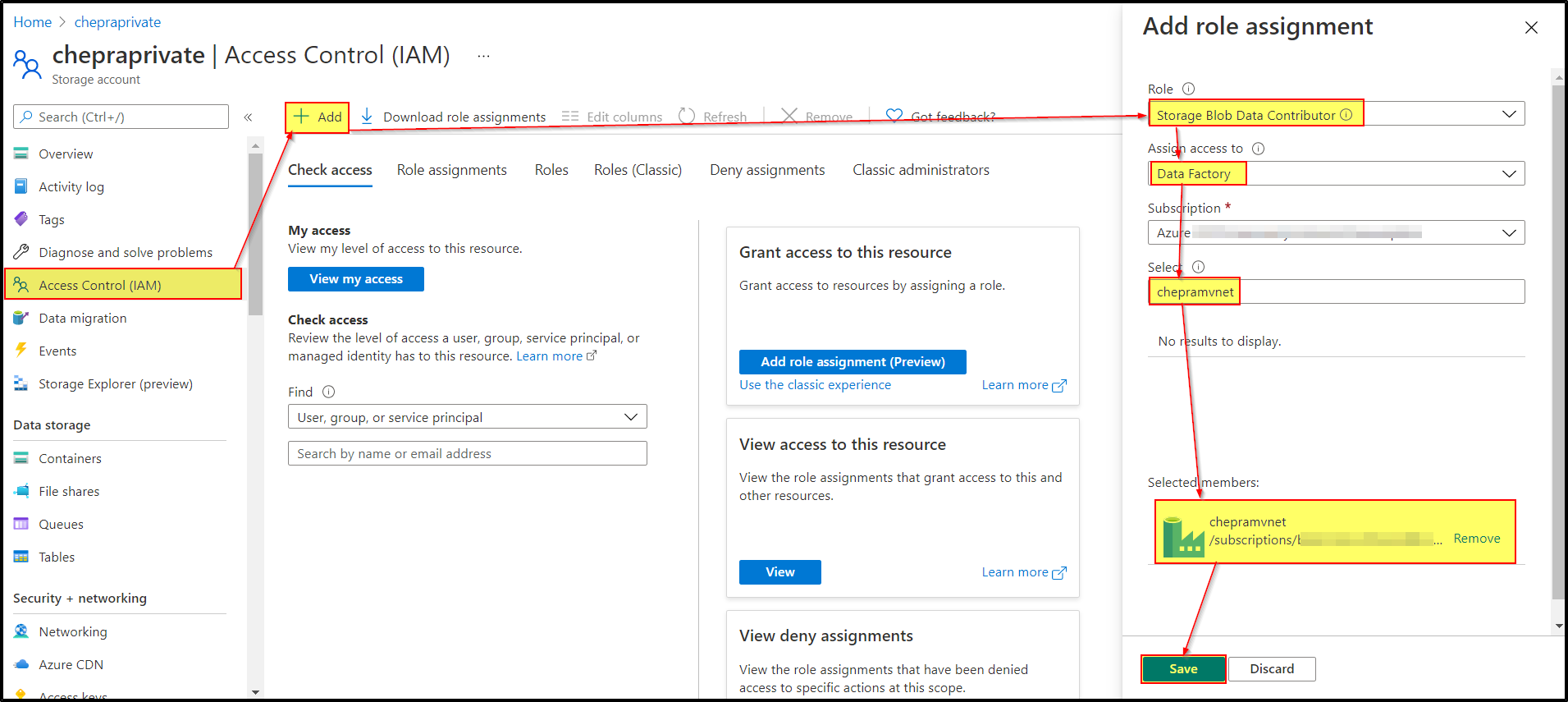1568x702 pixels.
Task: Click the Save button
Action: (1183, 669)
